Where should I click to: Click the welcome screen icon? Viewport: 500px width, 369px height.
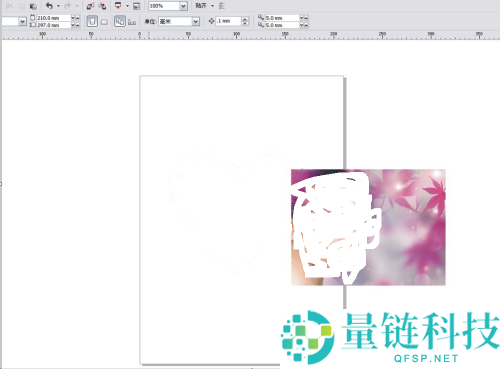point(136,6)
